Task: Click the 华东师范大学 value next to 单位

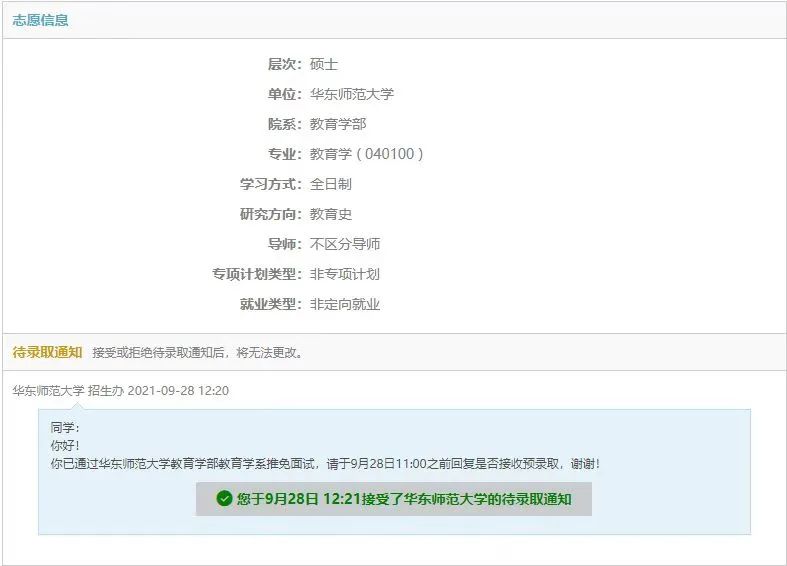Action: point(352,94)
